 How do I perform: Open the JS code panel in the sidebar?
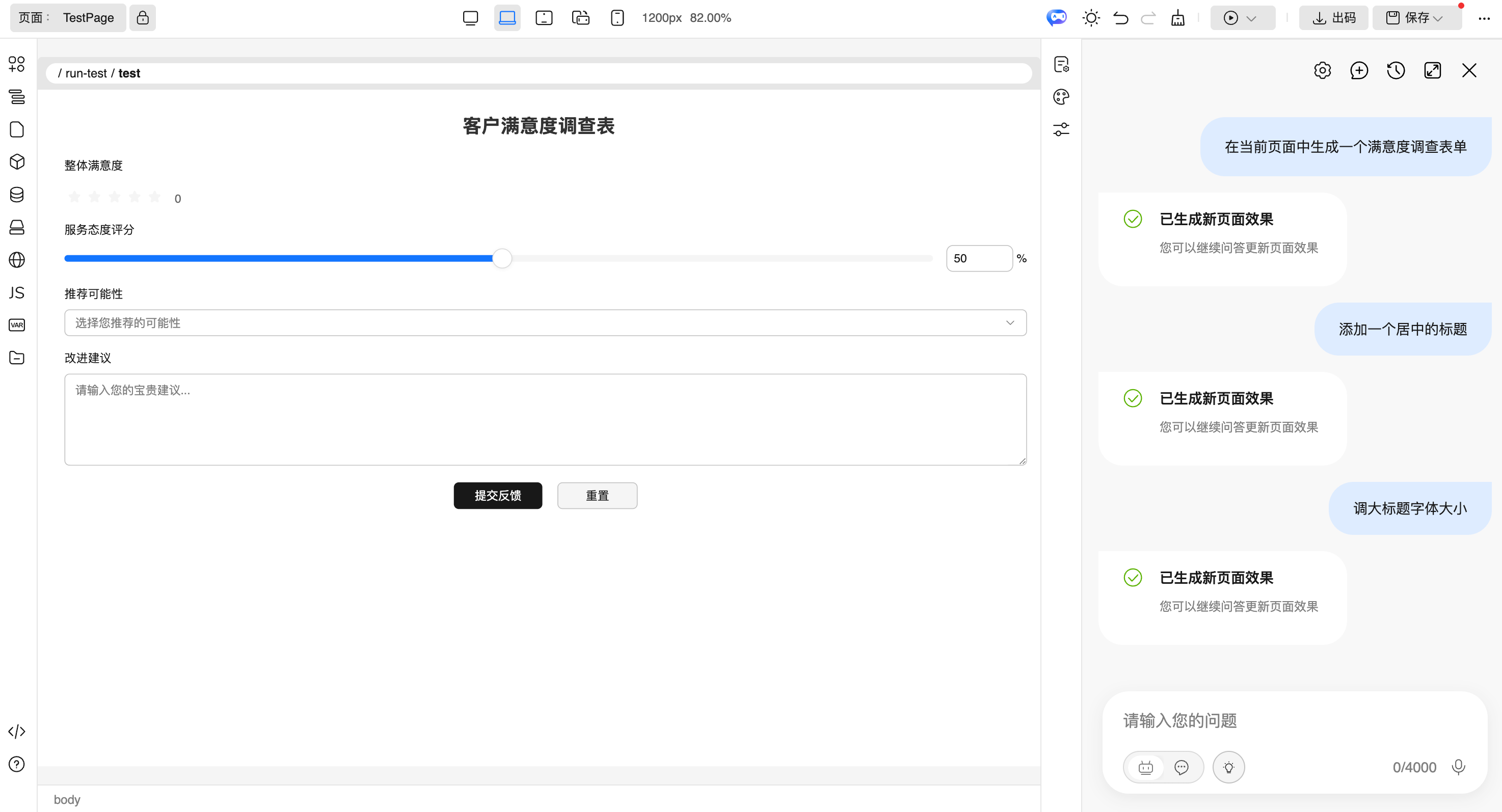pyautogui.click(x=17, y=292)
